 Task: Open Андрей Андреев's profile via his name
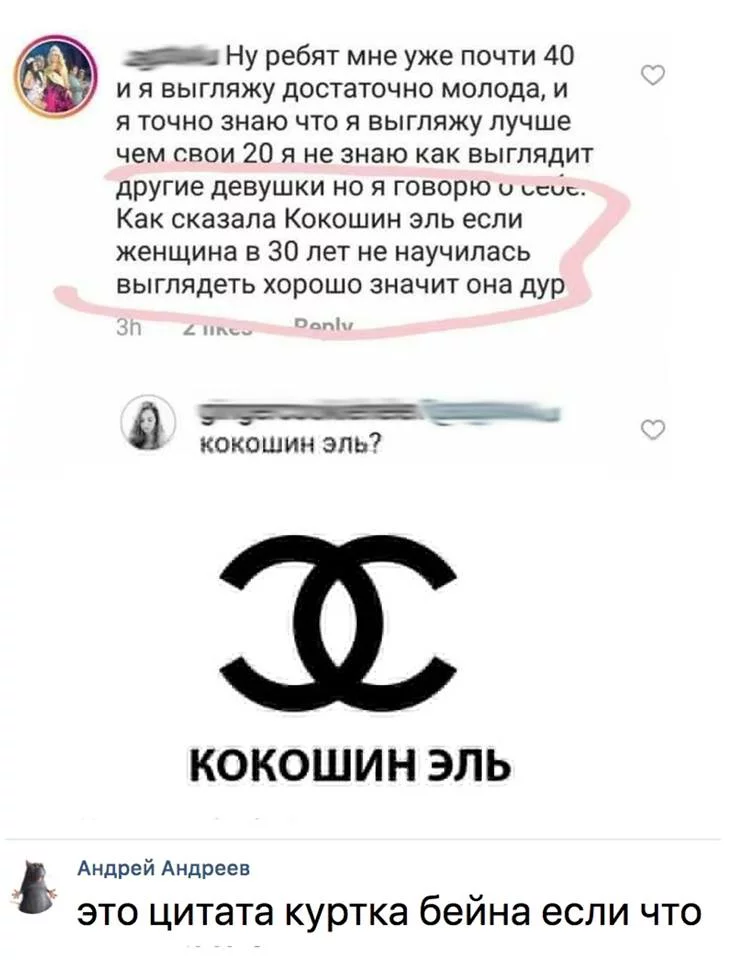[164, 868]
